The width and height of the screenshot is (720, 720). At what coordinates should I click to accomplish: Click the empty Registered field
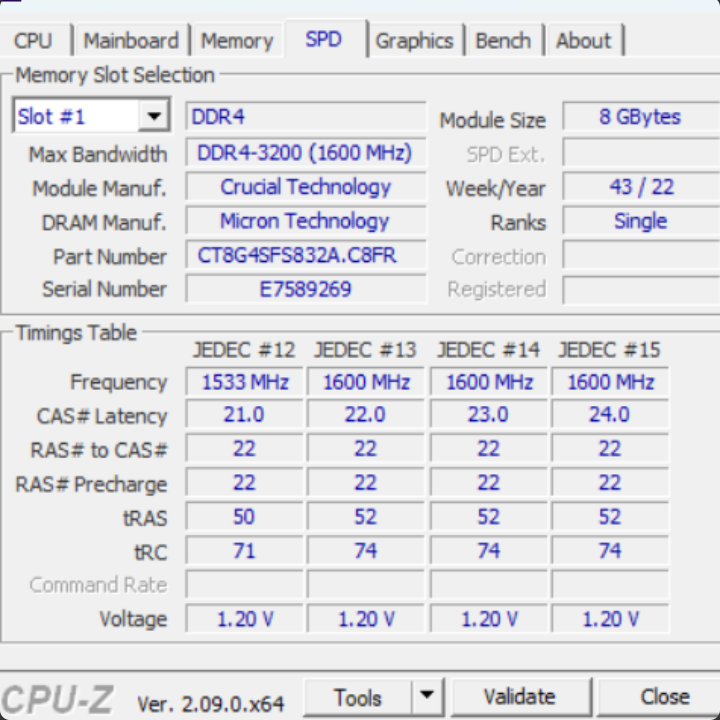[641, 289]
